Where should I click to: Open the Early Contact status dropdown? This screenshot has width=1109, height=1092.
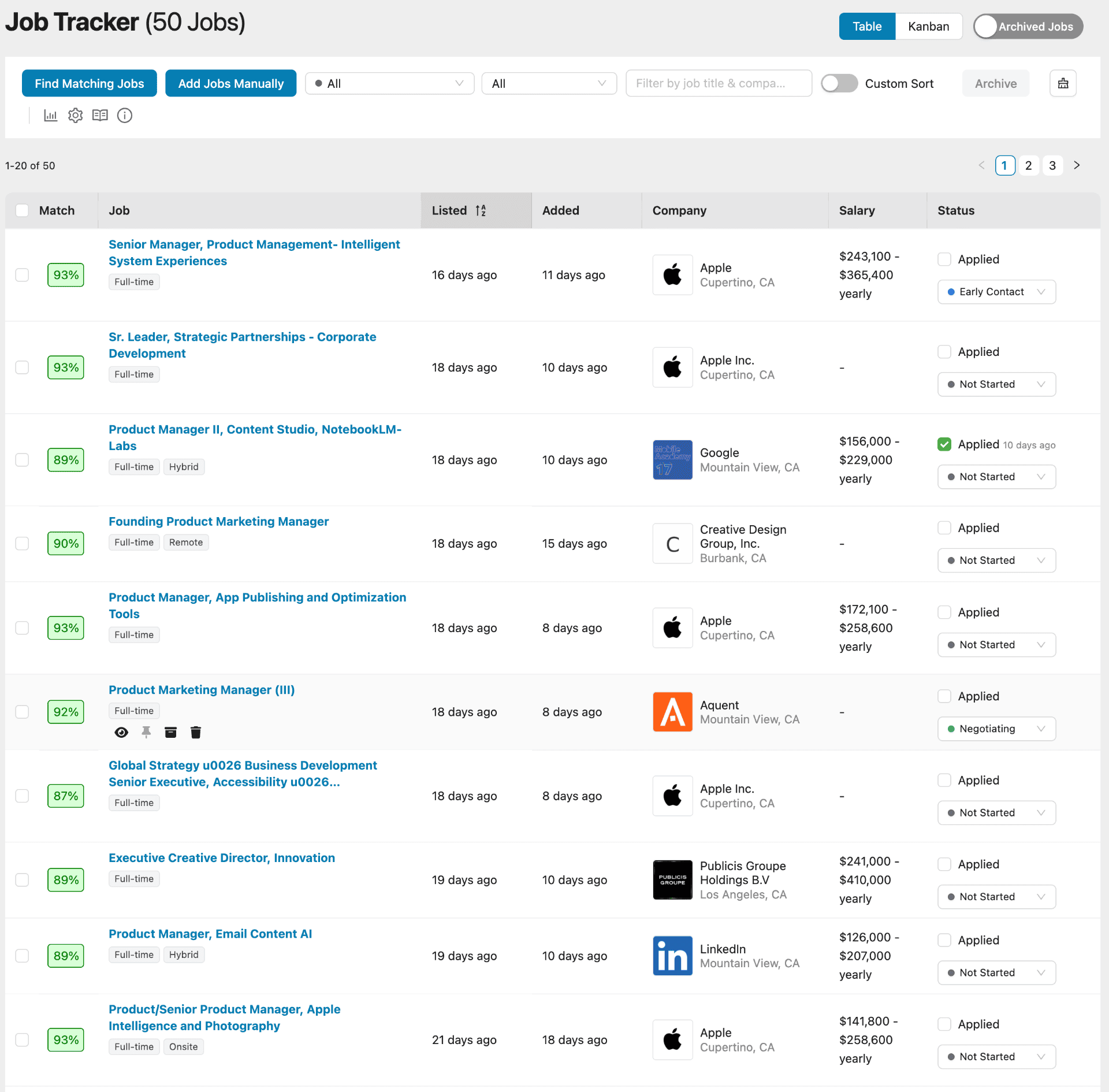tap(996, 292)
